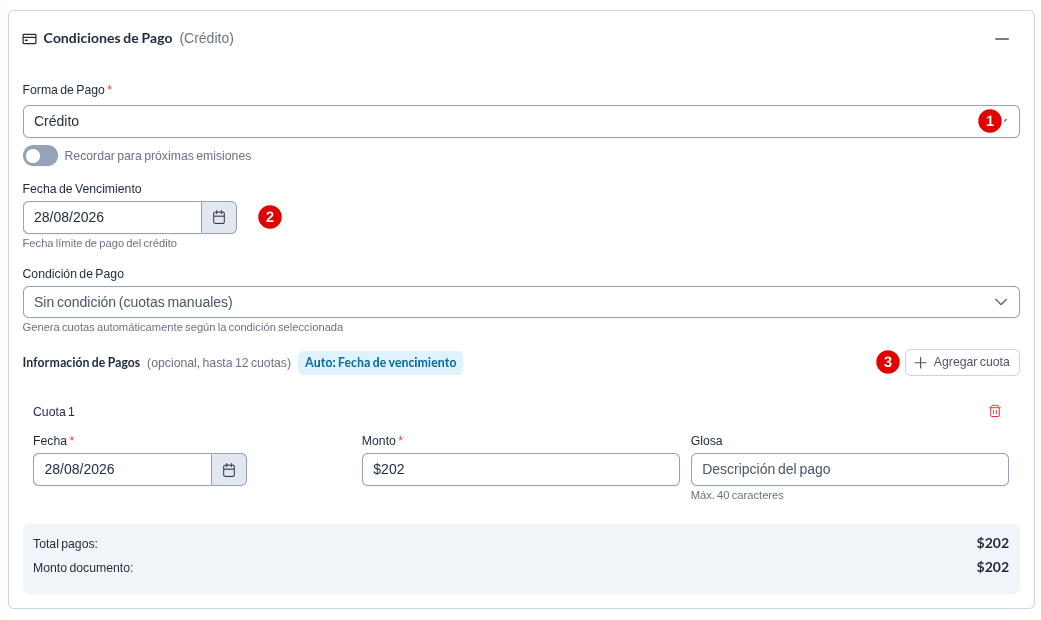
Task: Click the Recordar para próximas emisiones label
Action: [158, 156]
